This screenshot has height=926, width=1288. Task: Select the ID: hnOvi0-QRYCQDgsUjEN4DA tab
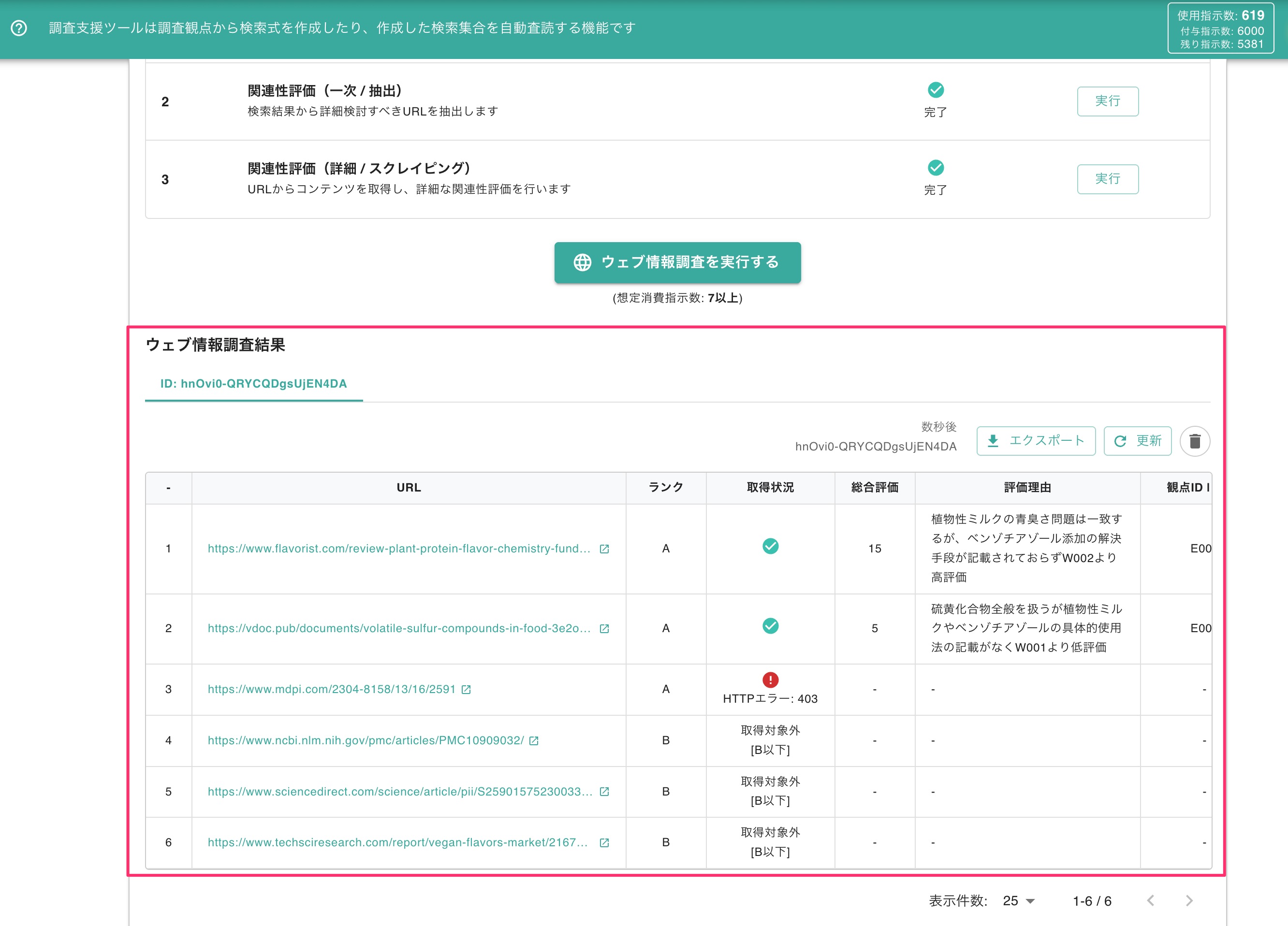253,384
